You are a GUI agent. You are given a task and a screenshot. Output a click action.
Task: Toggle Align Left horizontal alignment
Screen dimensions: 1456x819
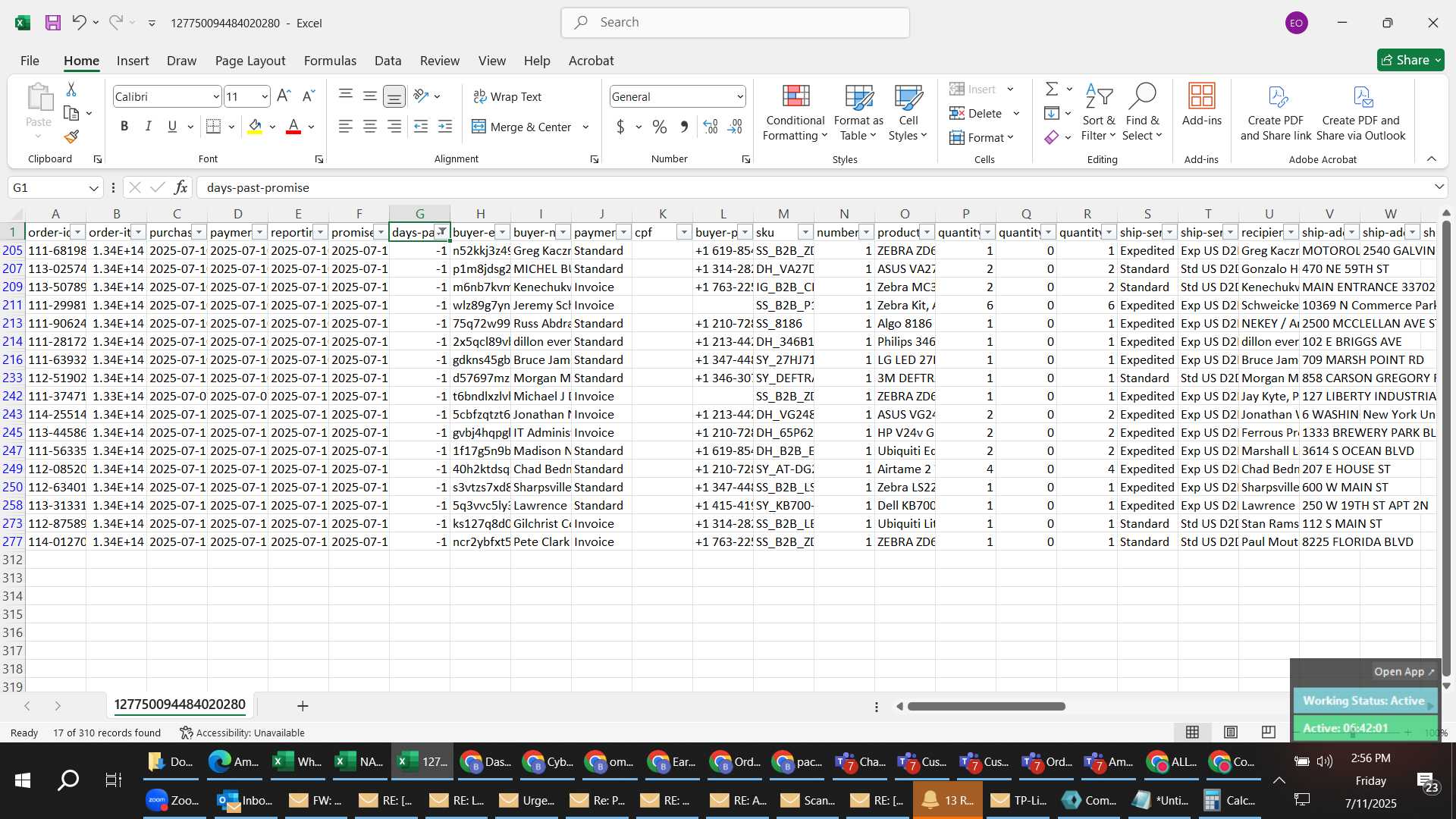point(346,127)
